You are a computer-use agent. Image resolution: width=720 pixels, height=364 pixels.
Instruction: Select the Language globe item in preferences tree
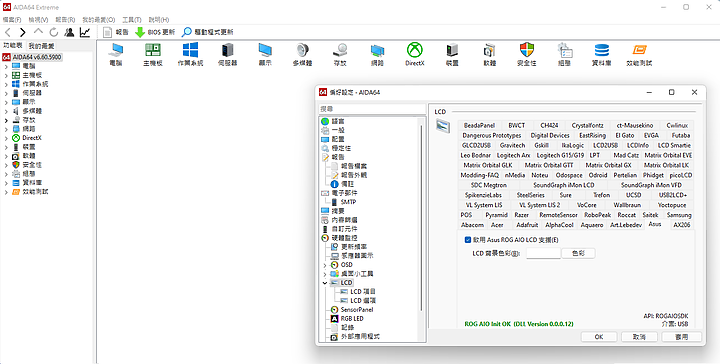click(338, 121)
